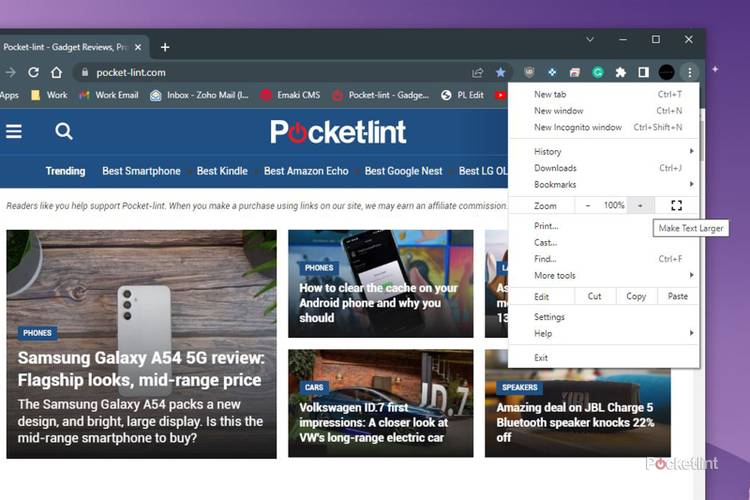Increase zoom with the plus button
The width and height of the screenshot is (750, 500).
[x=640, y=205]
